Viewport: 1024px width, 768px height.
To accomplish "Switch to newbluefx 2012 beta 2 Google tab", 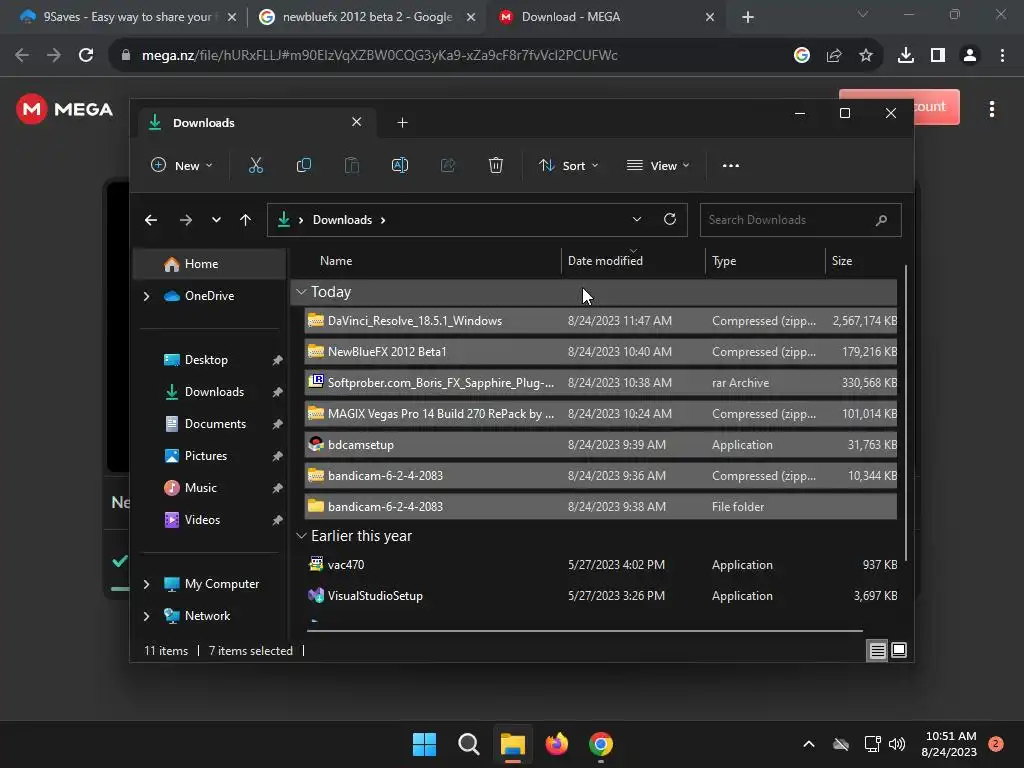I will 367,17.
